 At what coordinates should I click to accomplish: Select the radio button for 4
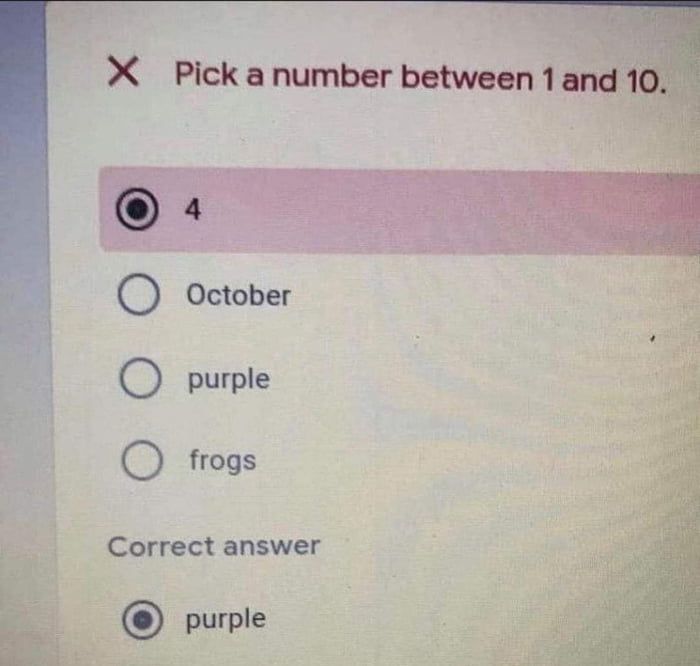142,211
